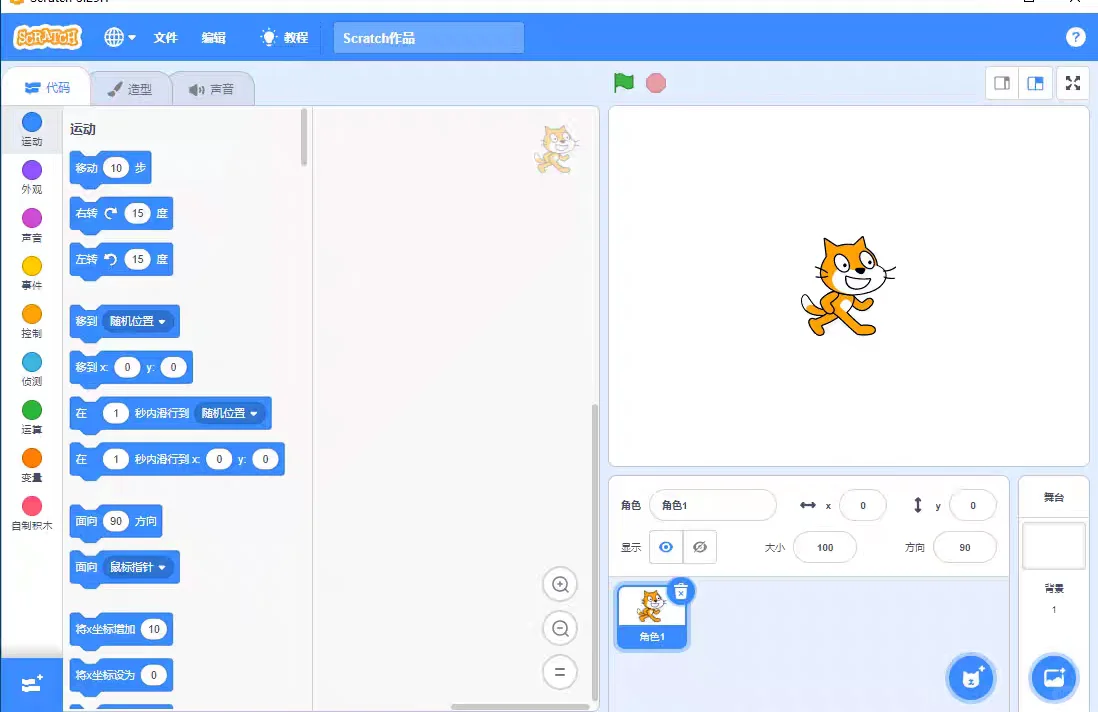Screen dimensions: 1098x712
Task: Show 角色1 using the eye toggle
Action: [x=666, y=546]
